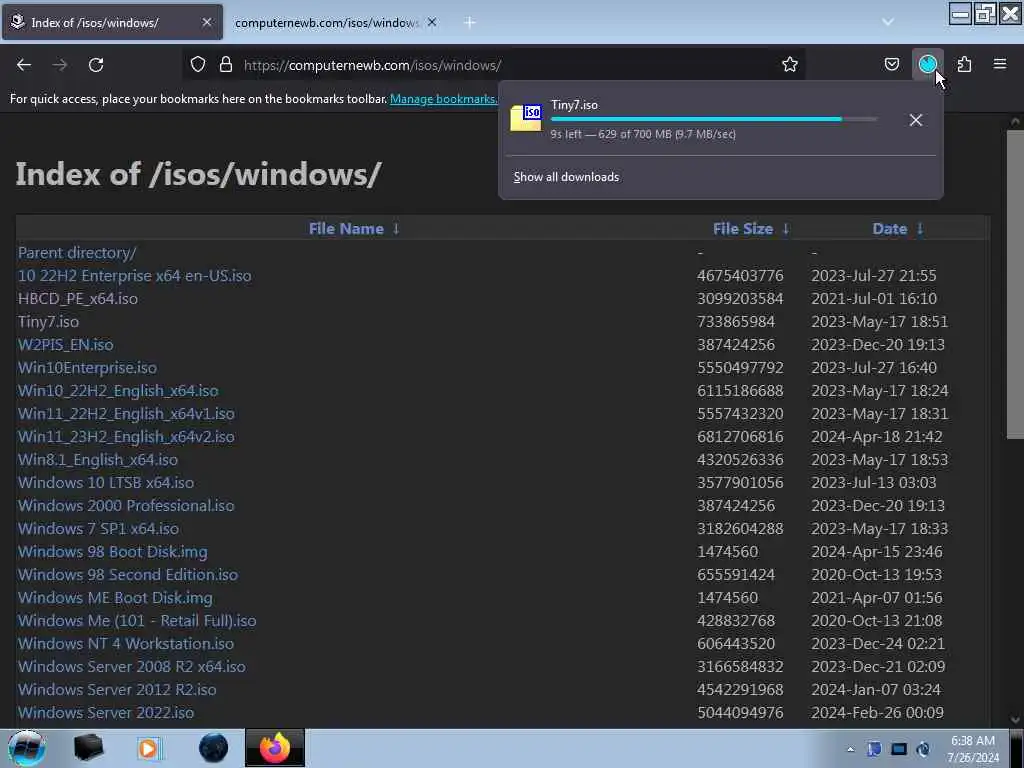Image resolution: width=1024 pixels, height=768 pixels.
Task: Show hidden system tray icons arrow
Action: (850, 749)
